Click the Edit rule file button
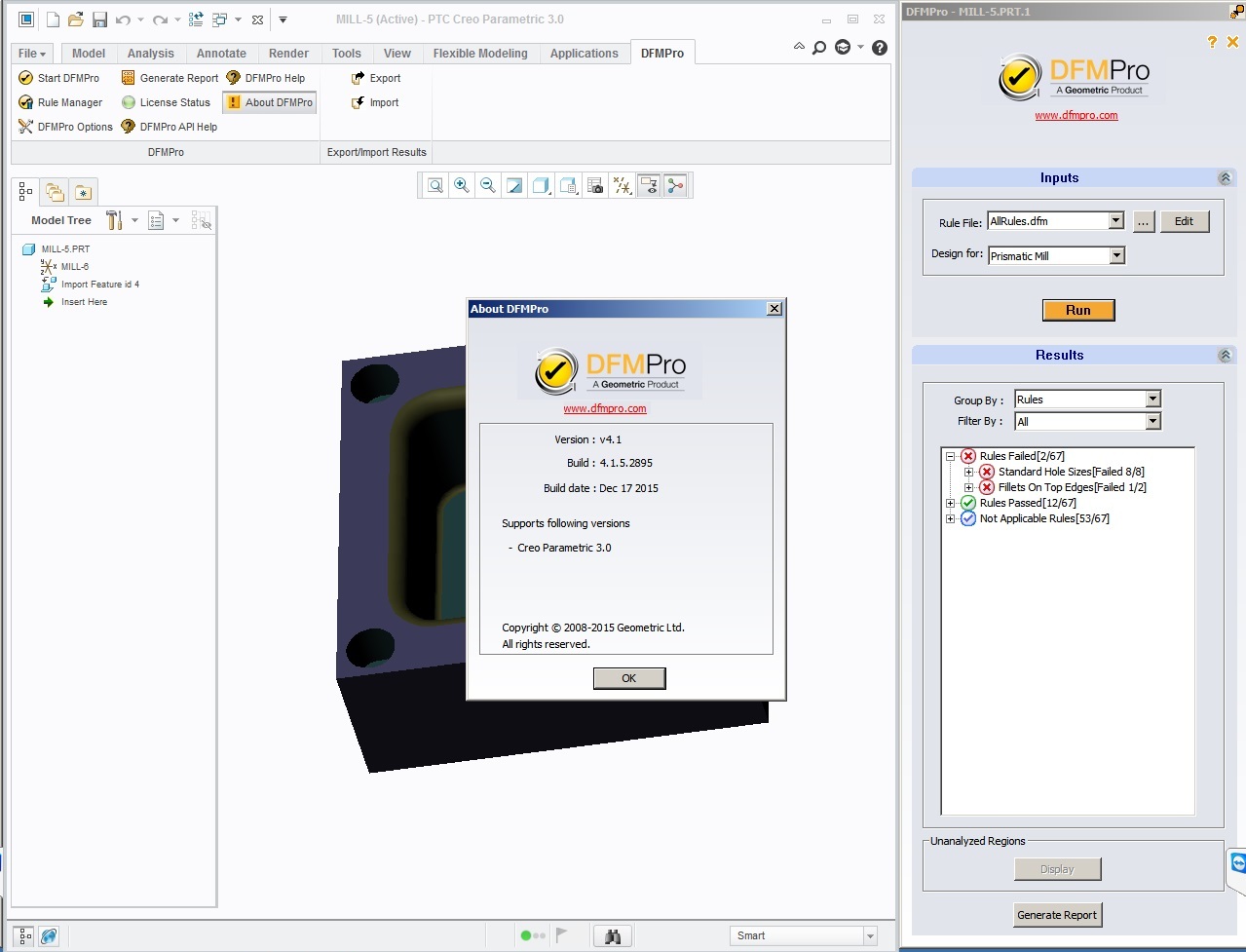The height and width of the screenshot is (952, 1246). (1184, 221)
